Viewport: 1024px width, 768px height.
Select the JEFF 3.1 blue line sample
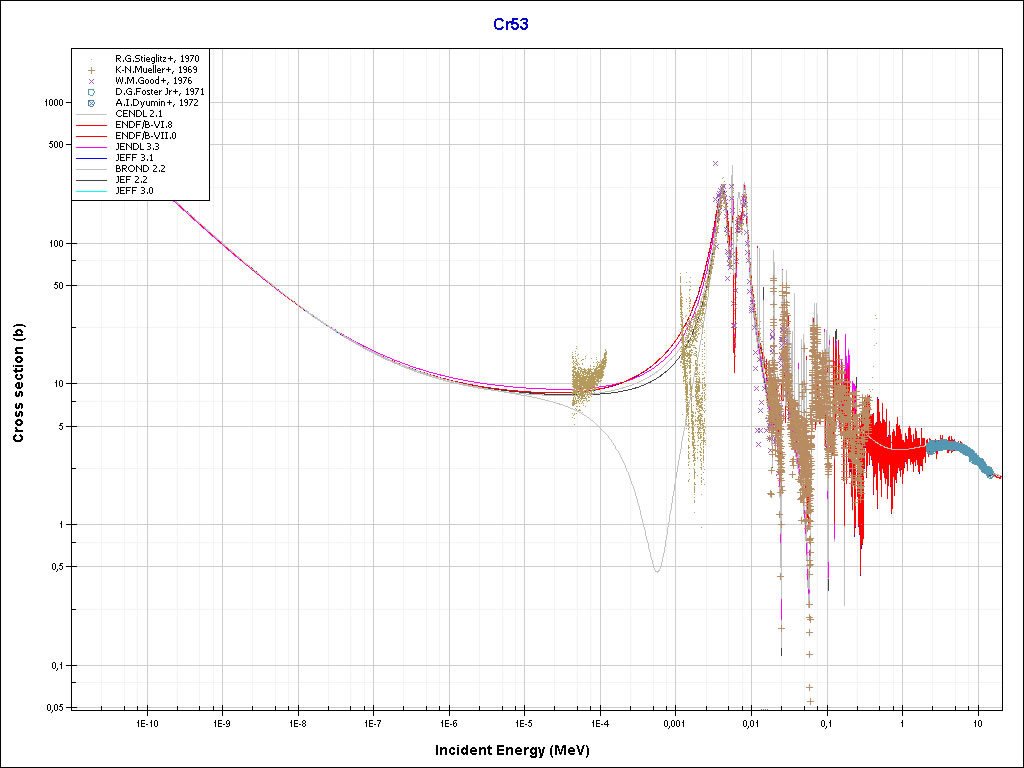[x=91, y=158]
